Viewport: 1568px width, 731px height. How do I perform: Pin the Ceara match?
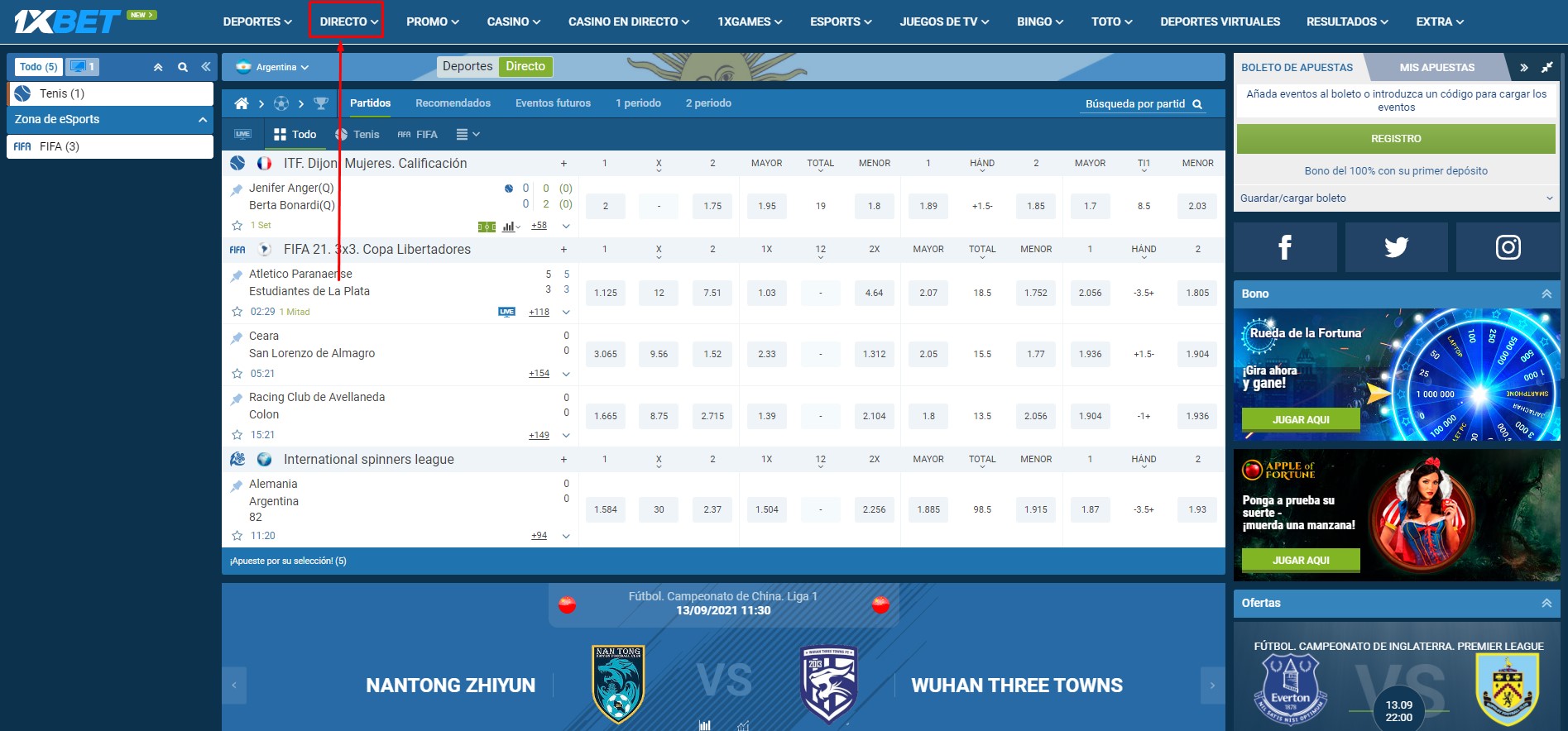(x=237, y=338)
